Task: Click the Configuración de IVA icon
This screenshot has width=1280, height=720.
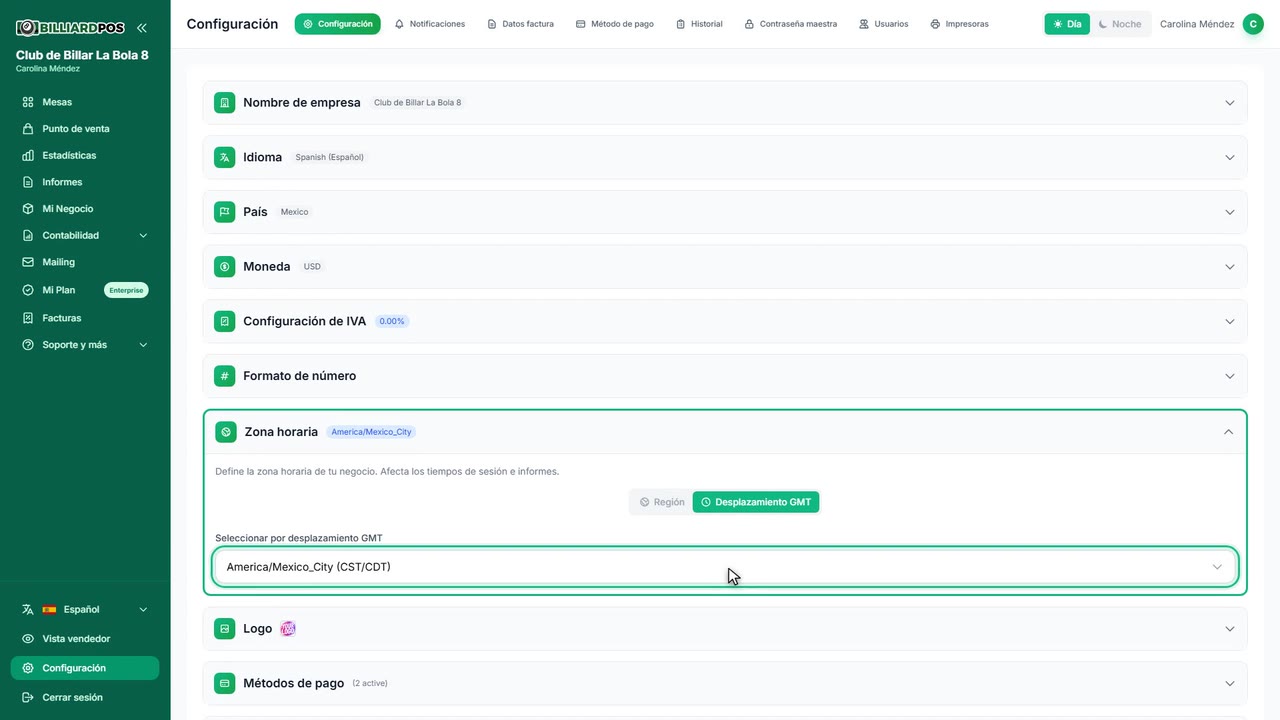Action: click(225, 321)
